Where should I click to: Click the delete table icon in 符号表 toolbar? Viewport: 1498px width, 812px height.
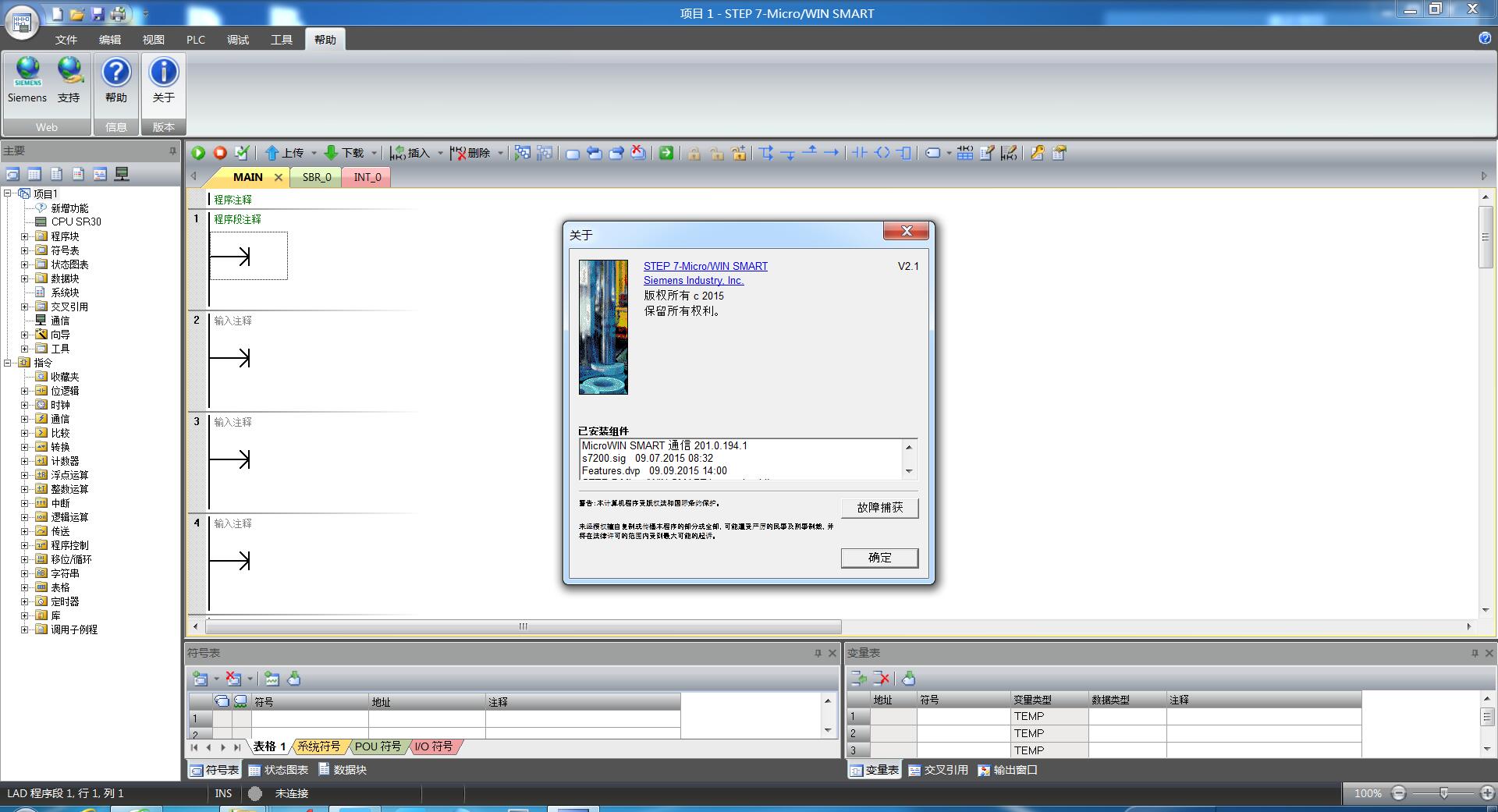233,679
